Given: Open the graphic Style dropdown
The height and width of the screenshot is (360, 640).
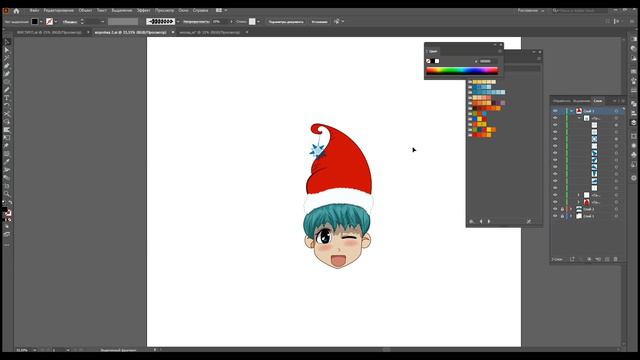Looking at the screenshot, I should point(258,22).
